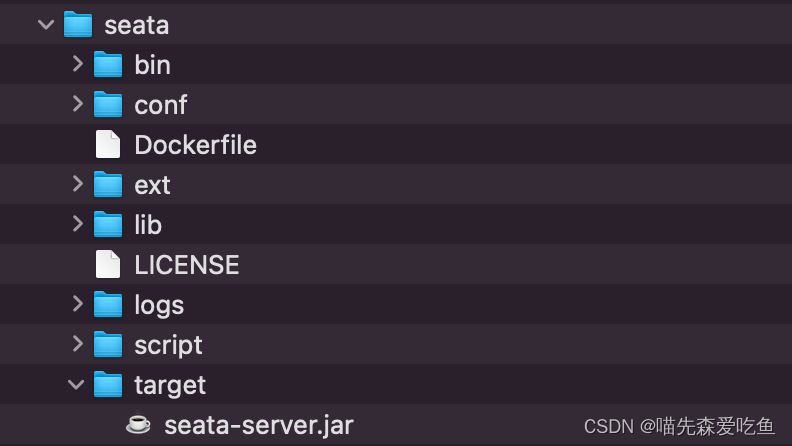Click the target folder icon
Screen dimensions: 792x446
click(107, 384)
